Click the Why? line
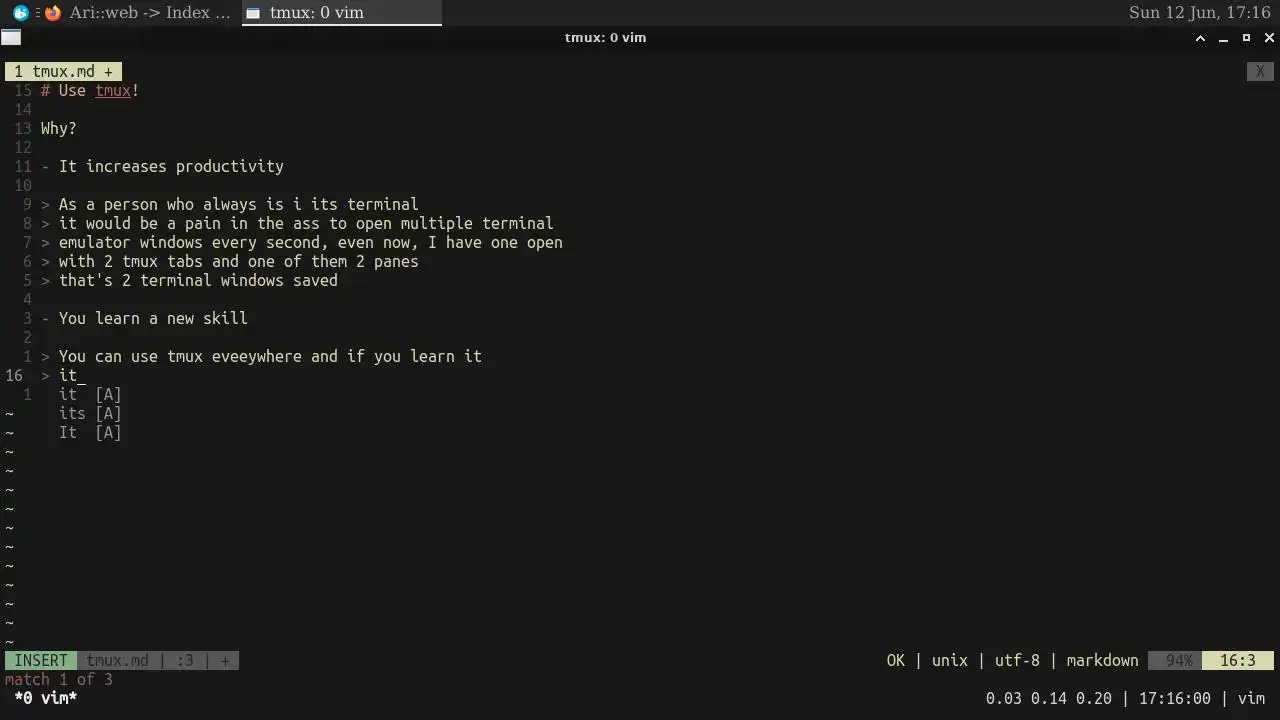The width and height of the screenshot is (1280, 720). coord(58,129)
